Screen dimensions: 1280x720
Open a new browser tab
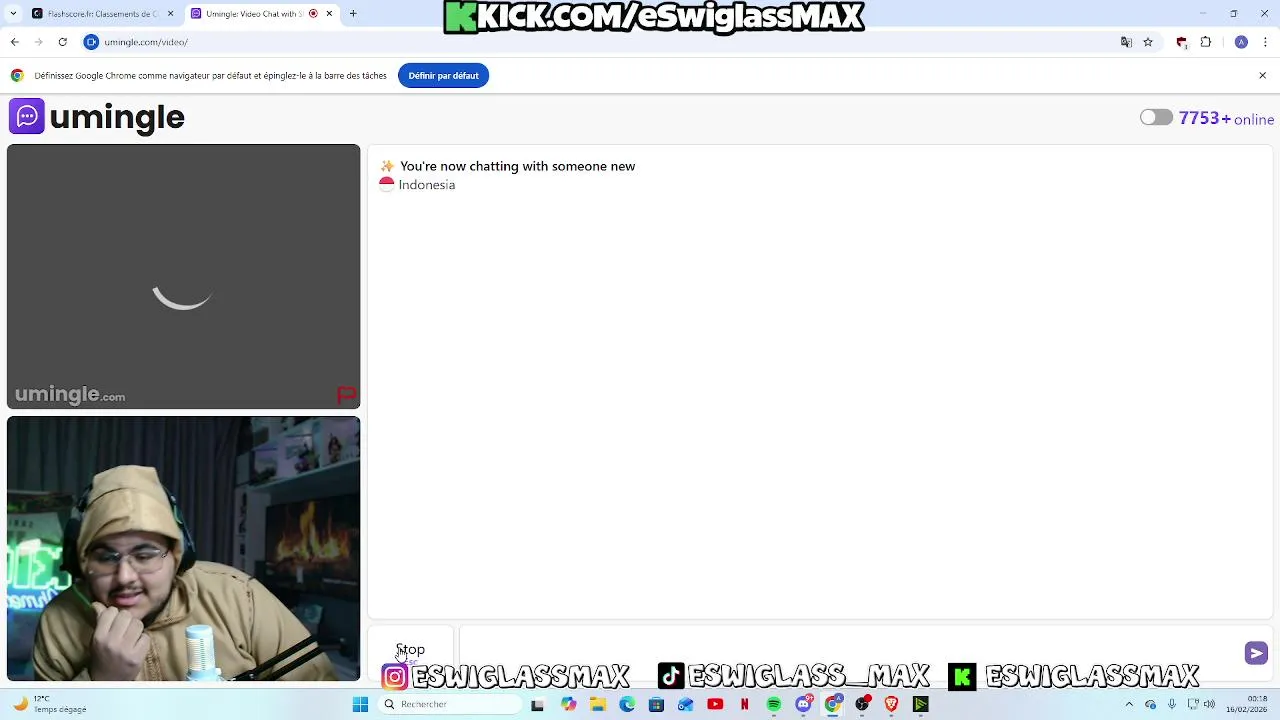click(x=353, y=14)
